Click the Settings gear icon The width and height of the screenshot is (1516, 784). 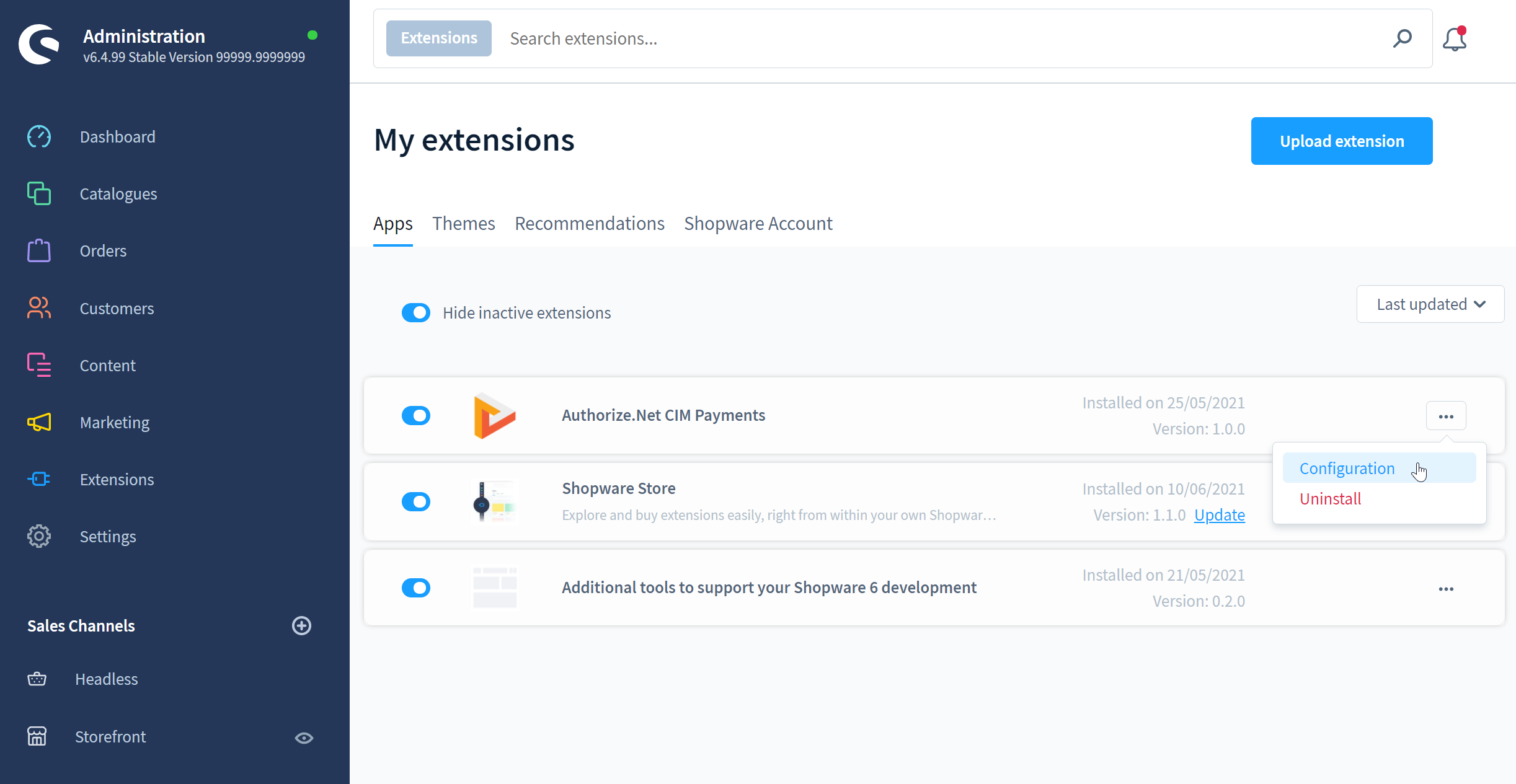pos(39,536)
